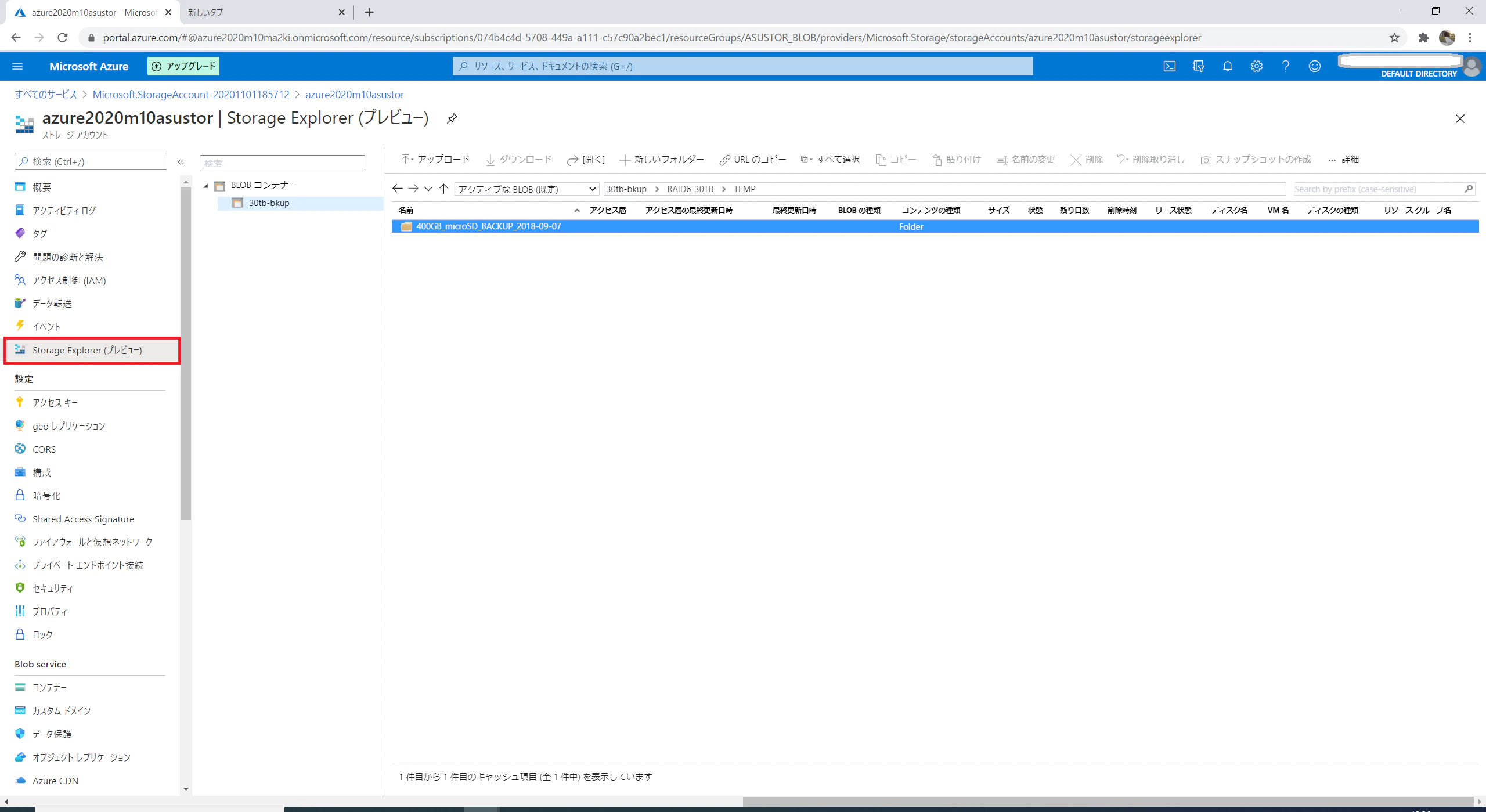This screenshot has height=812, width=1486.
Task: Open the Azure portal hamburger menu
Action: pyautogui.click(x=17, y=66)
